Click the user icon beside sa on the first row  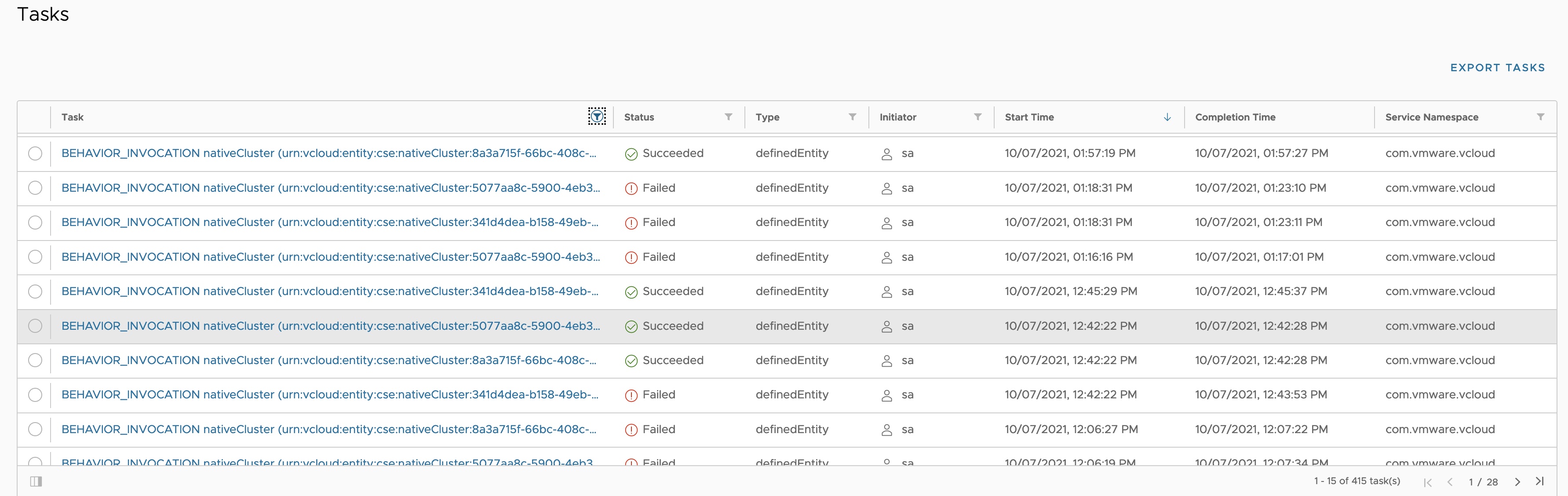tap(887, 154)
